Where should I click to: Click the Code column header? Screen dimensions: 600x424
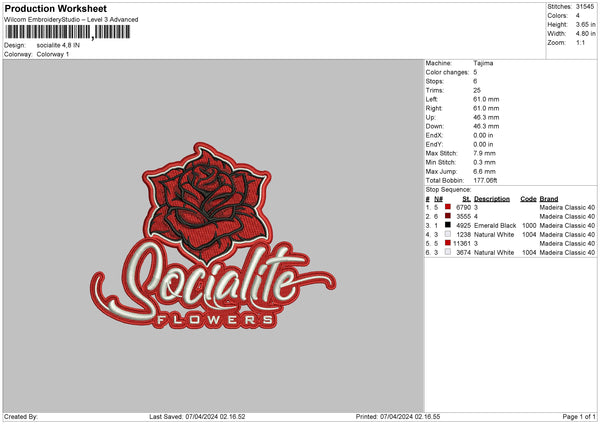(528, 199)
